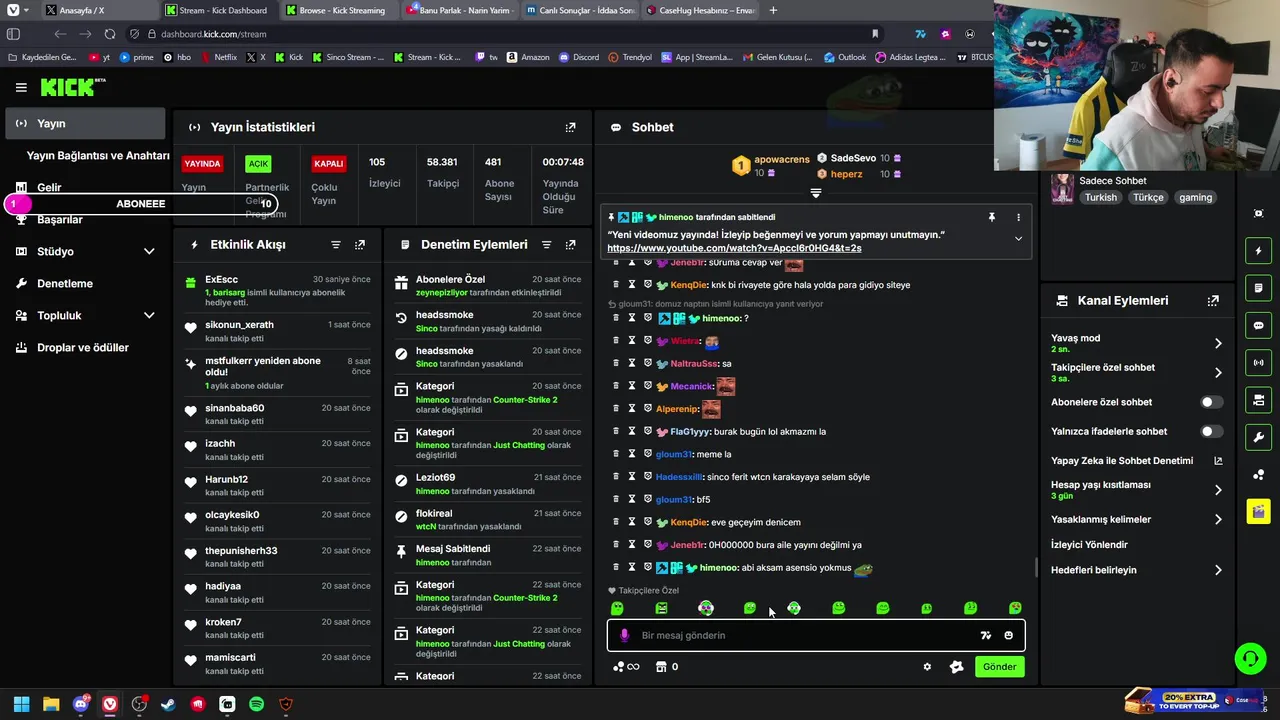Click the lightning quick actions sidebar icon
Screen dimensions: 1280x720
(1258, 250)
